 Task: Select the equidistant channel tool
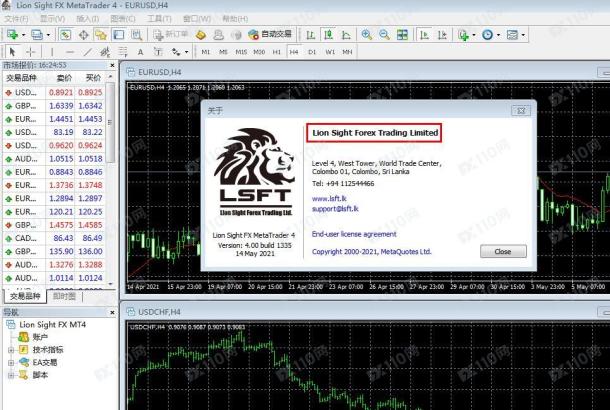pos(105,51)
